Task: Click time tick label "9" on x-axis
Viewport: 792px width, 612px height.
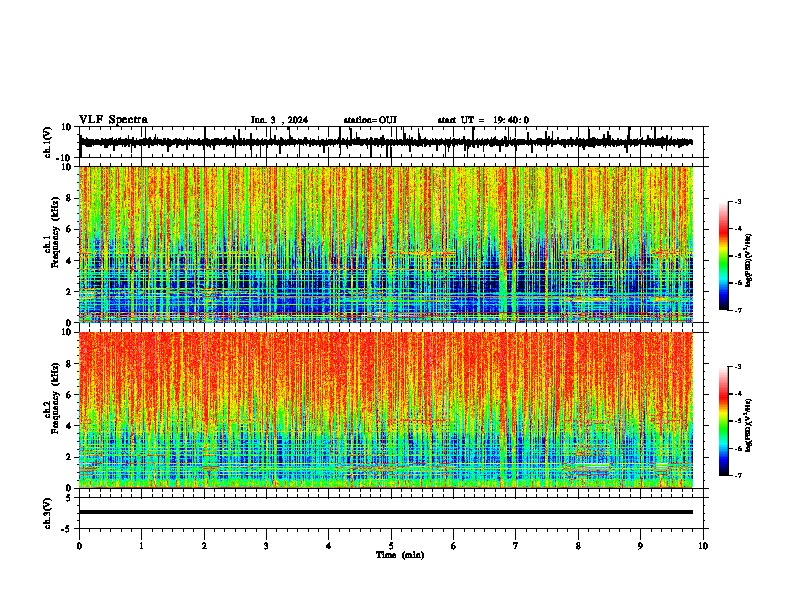Action: (640, 546)
